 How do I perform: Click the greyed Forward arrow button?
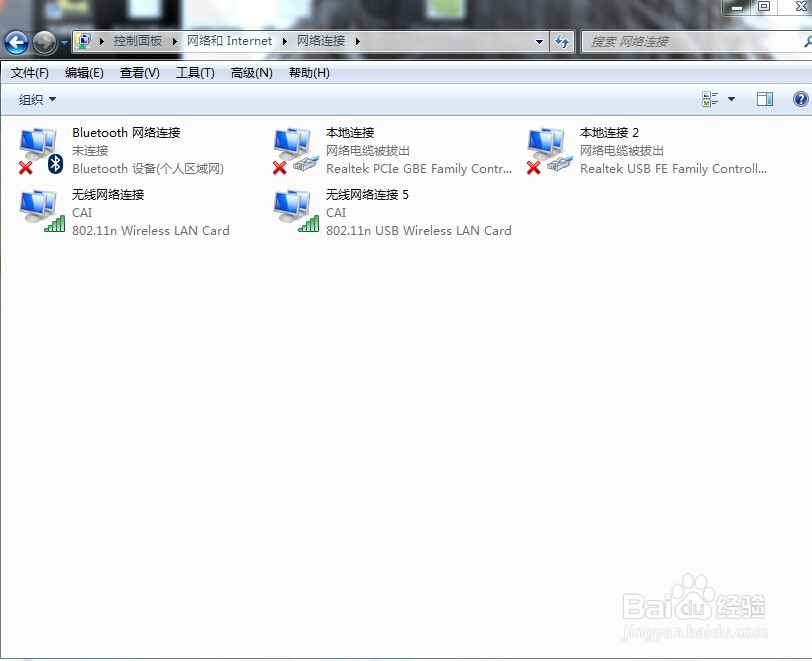point(45,42)
